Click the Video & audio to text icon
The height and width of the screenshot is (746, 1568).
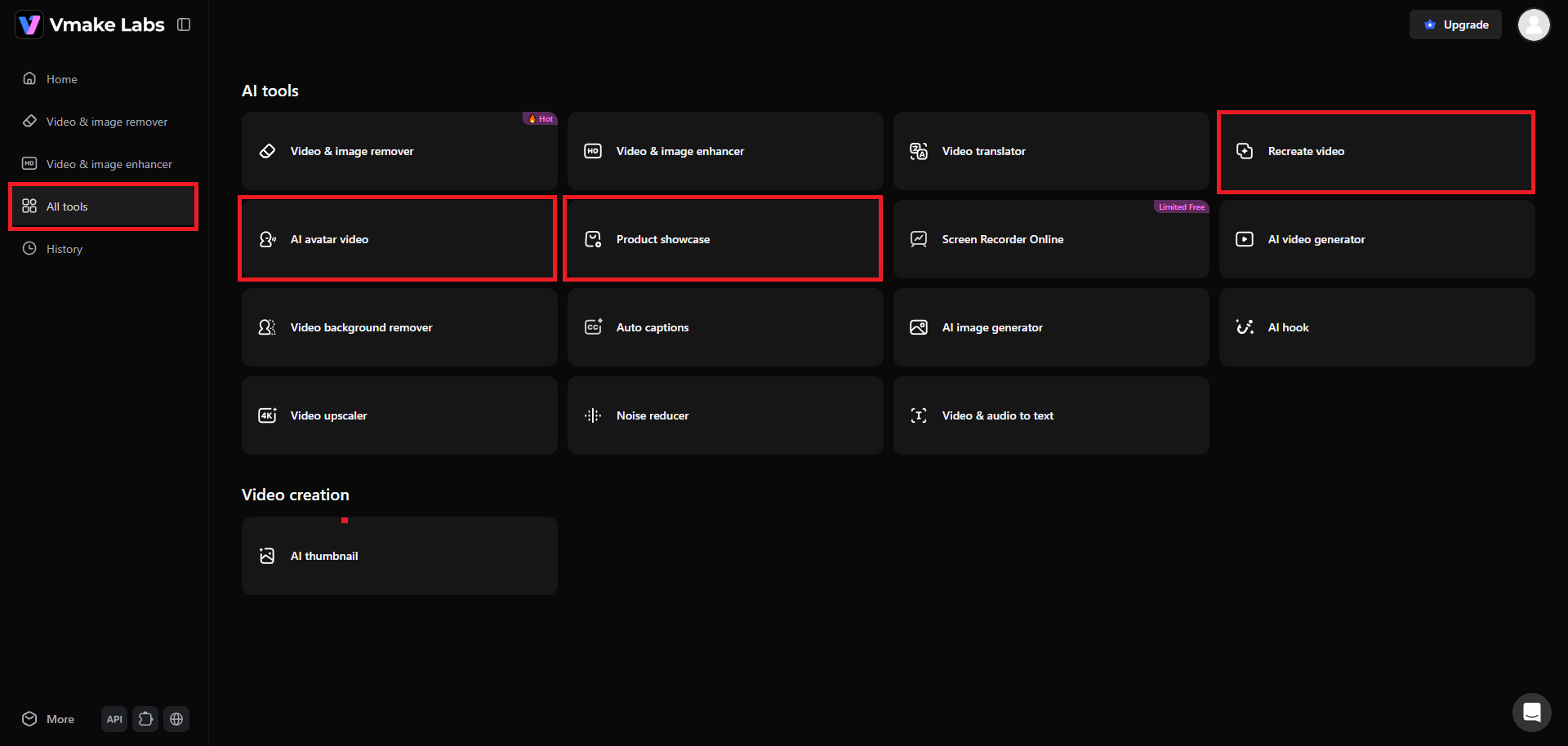pyautogui.click(x=919, y=415)
